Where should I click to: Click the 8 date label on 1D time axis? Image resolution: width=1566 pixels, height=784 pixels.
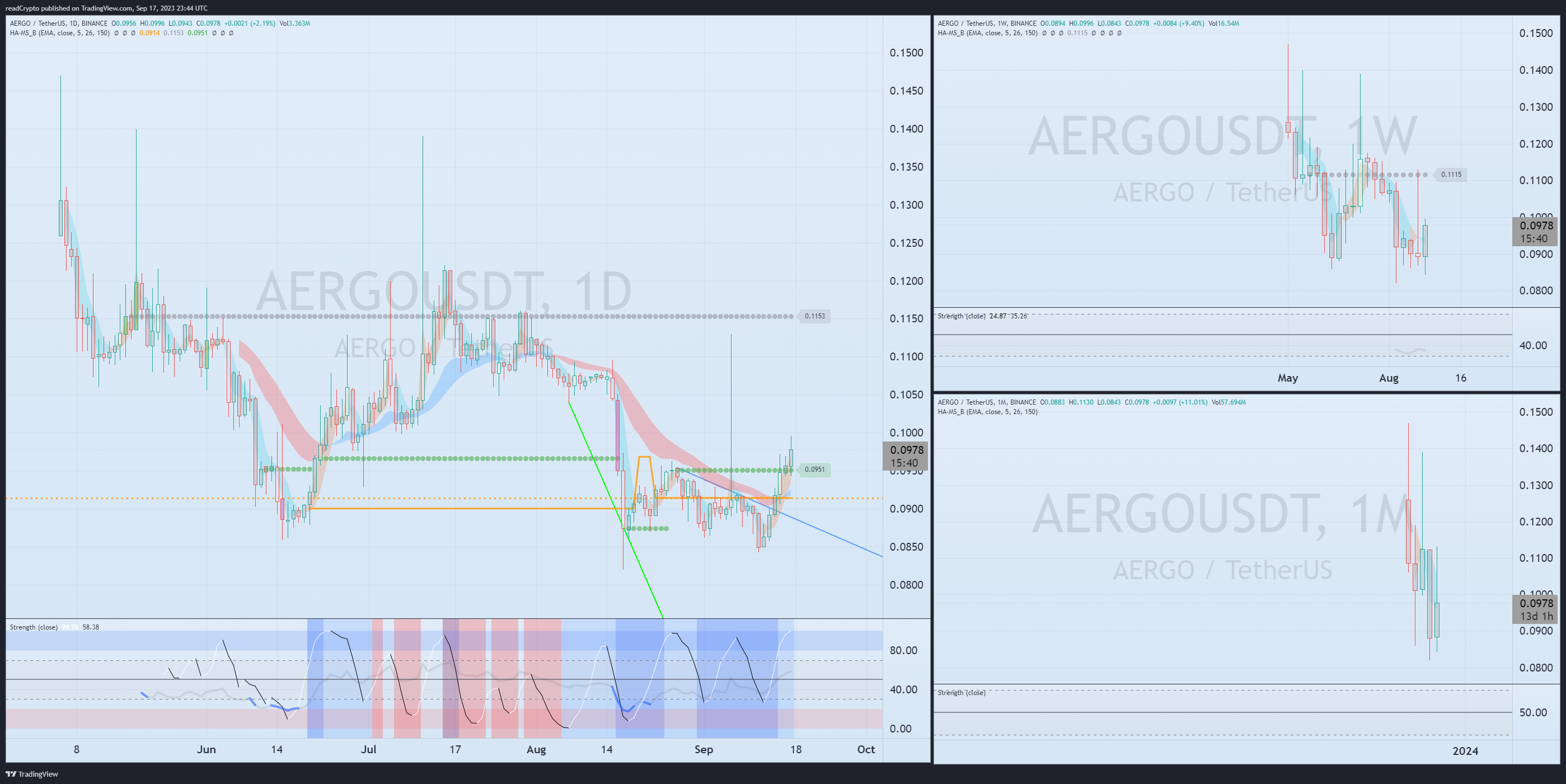coord(77,749)
